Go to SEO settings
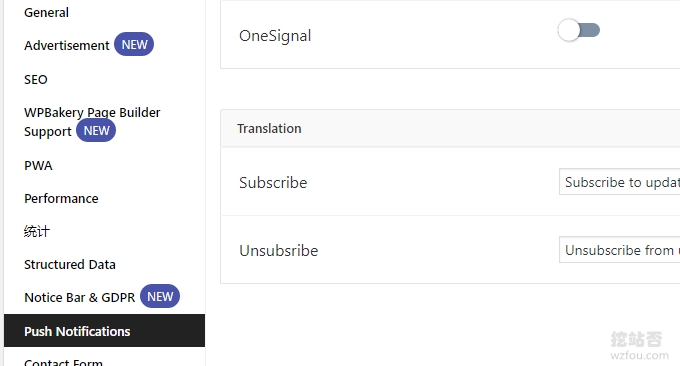Viewport: 680px width, 366px height. pyautogui.click(x=36, y=80)
